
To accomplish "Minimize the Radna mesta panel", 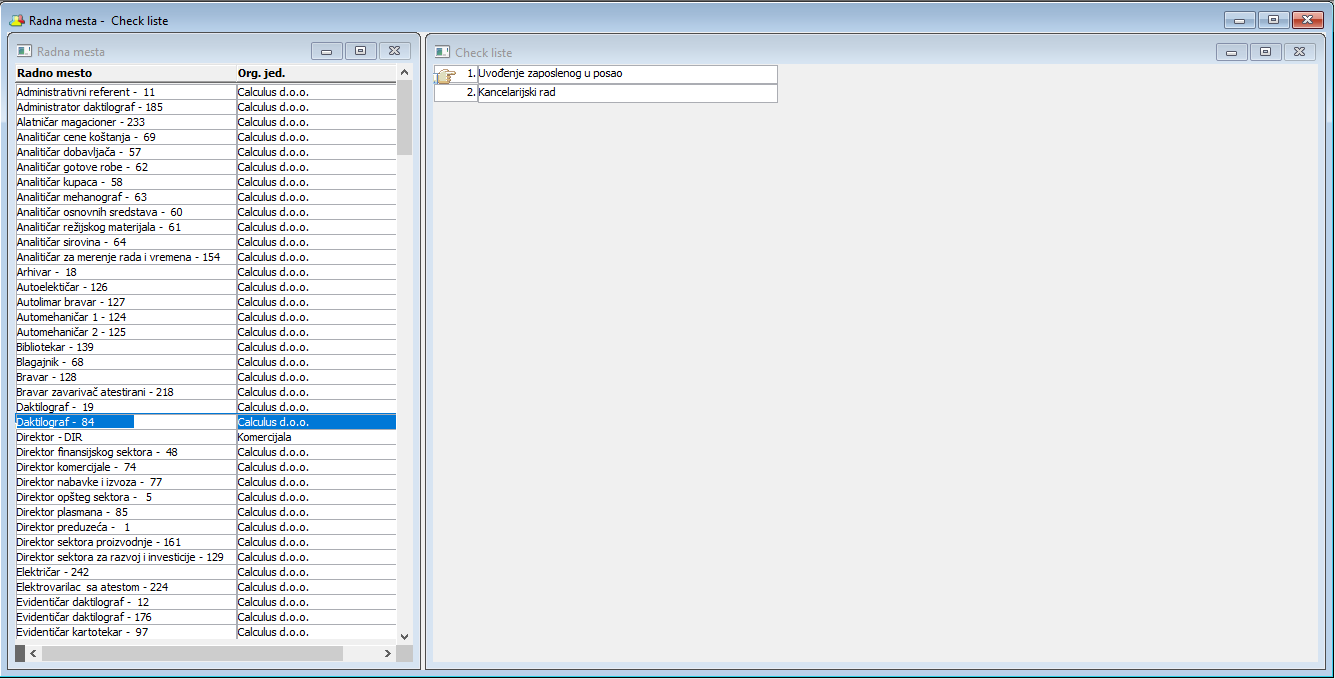I will 326,51.
